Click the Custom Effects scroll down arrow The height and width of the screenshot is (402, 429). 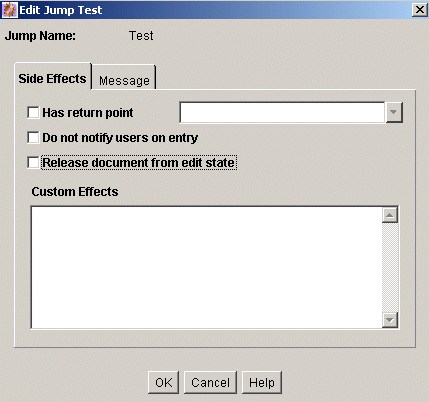[x=390, y=320]
